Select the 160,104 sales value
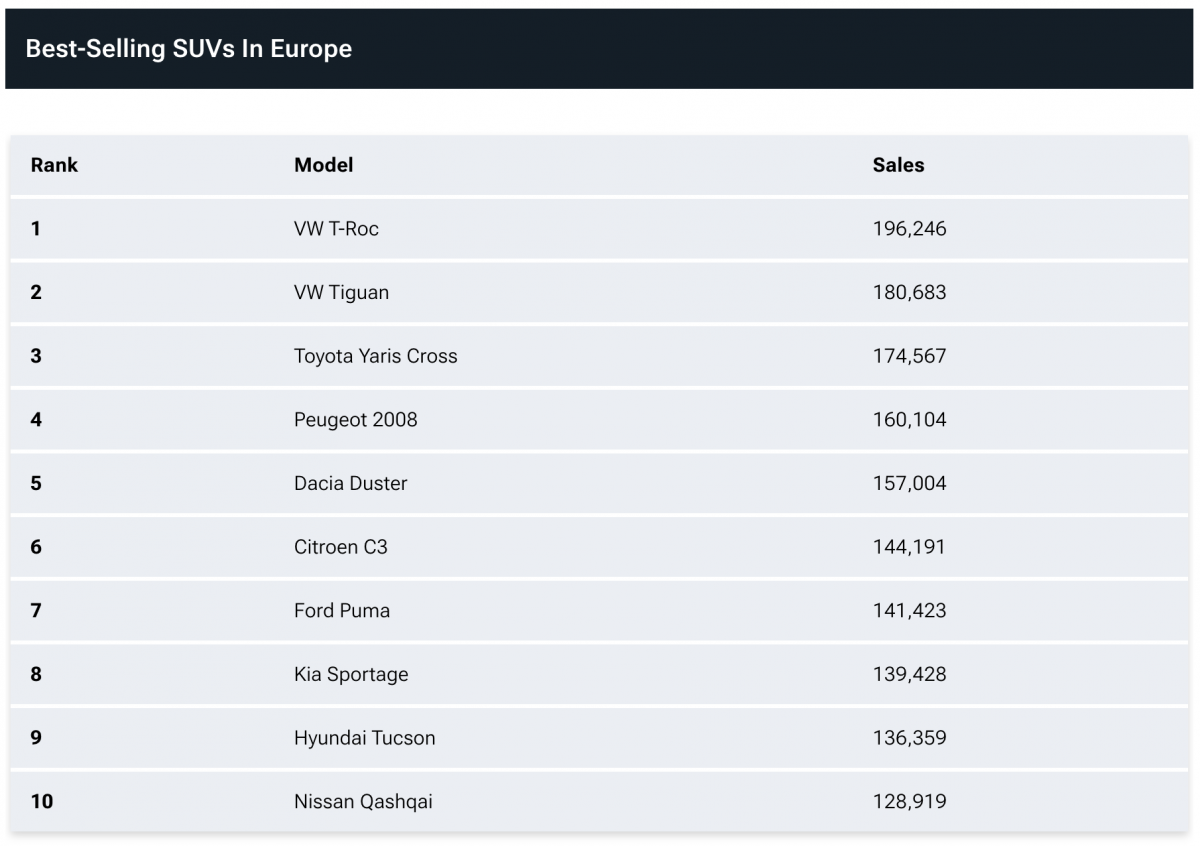Image resolution: width=1200 pixels, height=846 pixels. pos(909,420)
